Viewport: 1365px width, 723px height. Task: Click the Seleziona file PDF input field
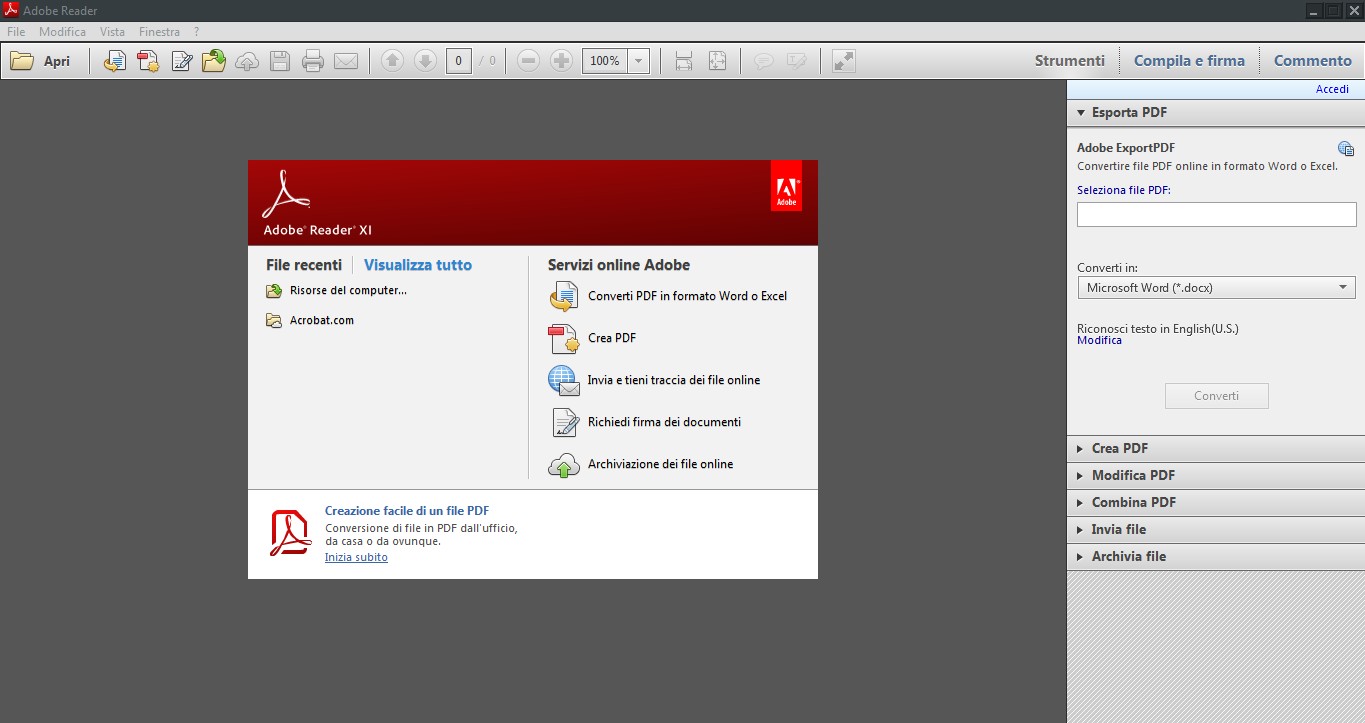point(1216,214)
